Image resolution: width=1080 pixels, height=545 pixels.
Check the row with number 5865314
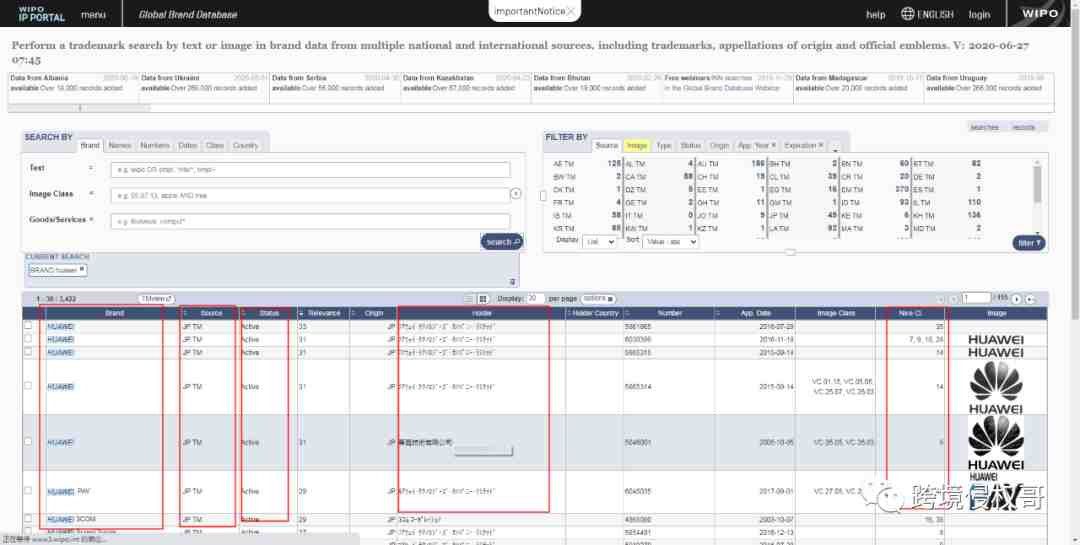coord(28,386)
